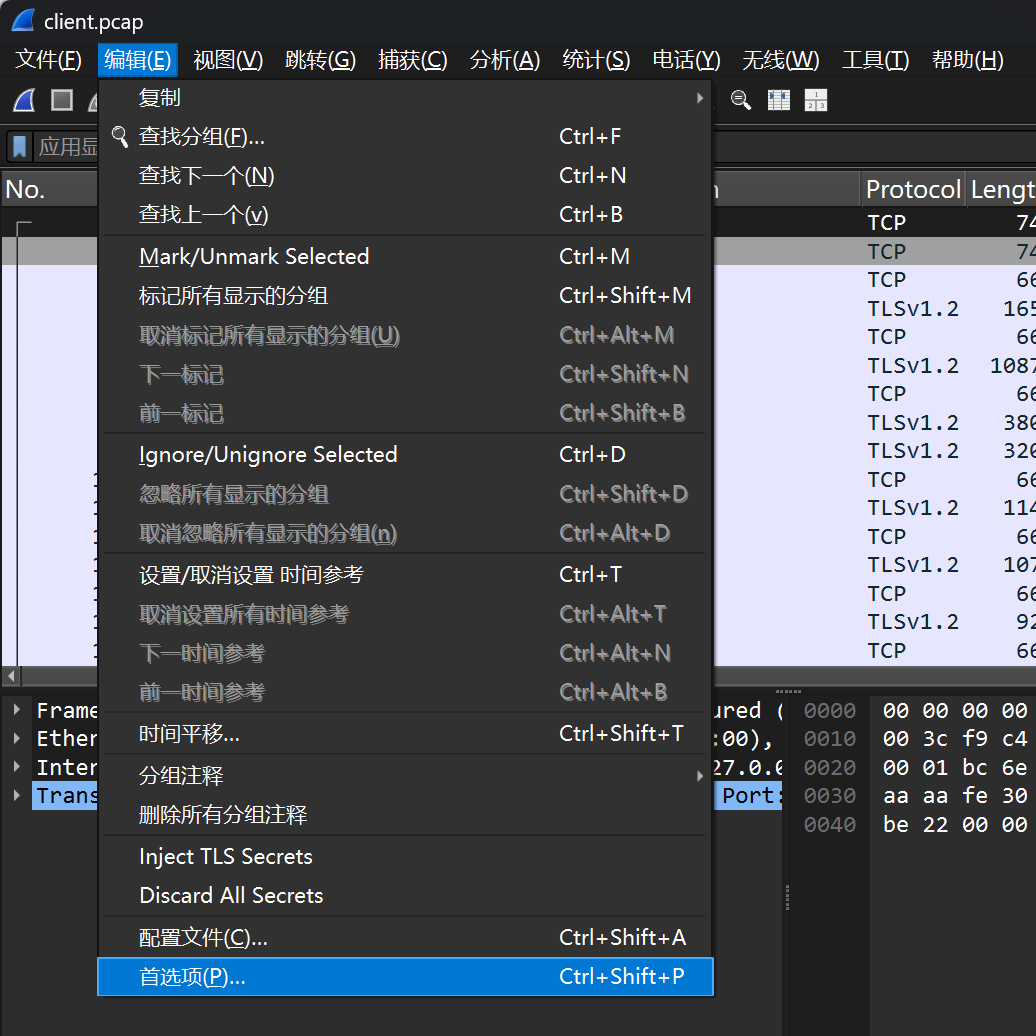Image resolution: width=1036 pixels, height=1036 pixels.
Task: Click hex byte 'bc' in row 0020
Action: coord(975,767)
